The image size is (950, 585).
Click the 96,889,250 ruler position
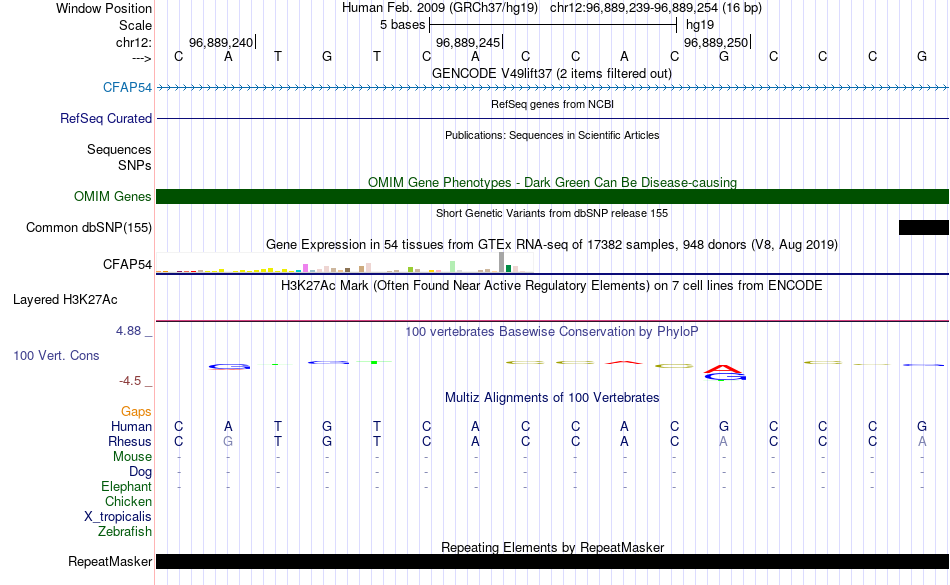coord(716,42)
